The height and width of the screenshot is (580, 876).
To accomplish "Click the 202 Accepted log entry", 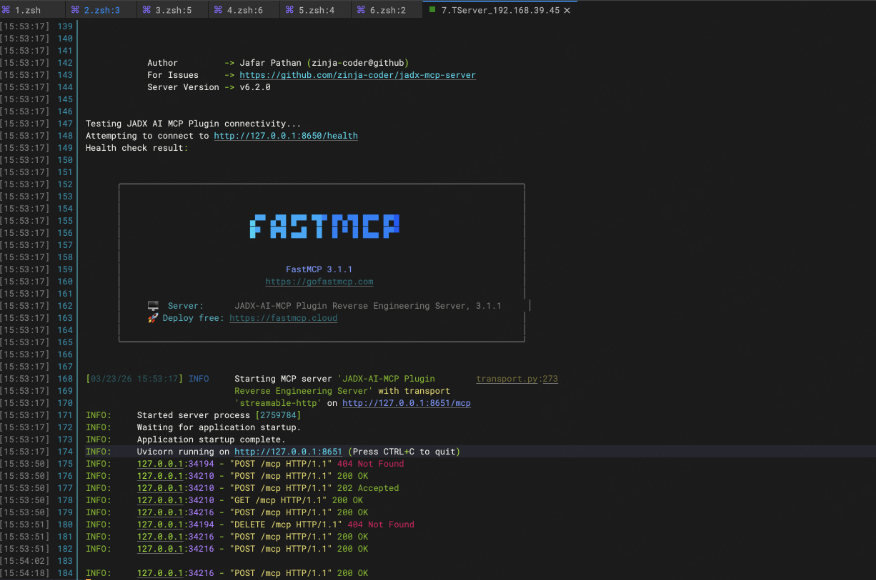I will 242,488.
